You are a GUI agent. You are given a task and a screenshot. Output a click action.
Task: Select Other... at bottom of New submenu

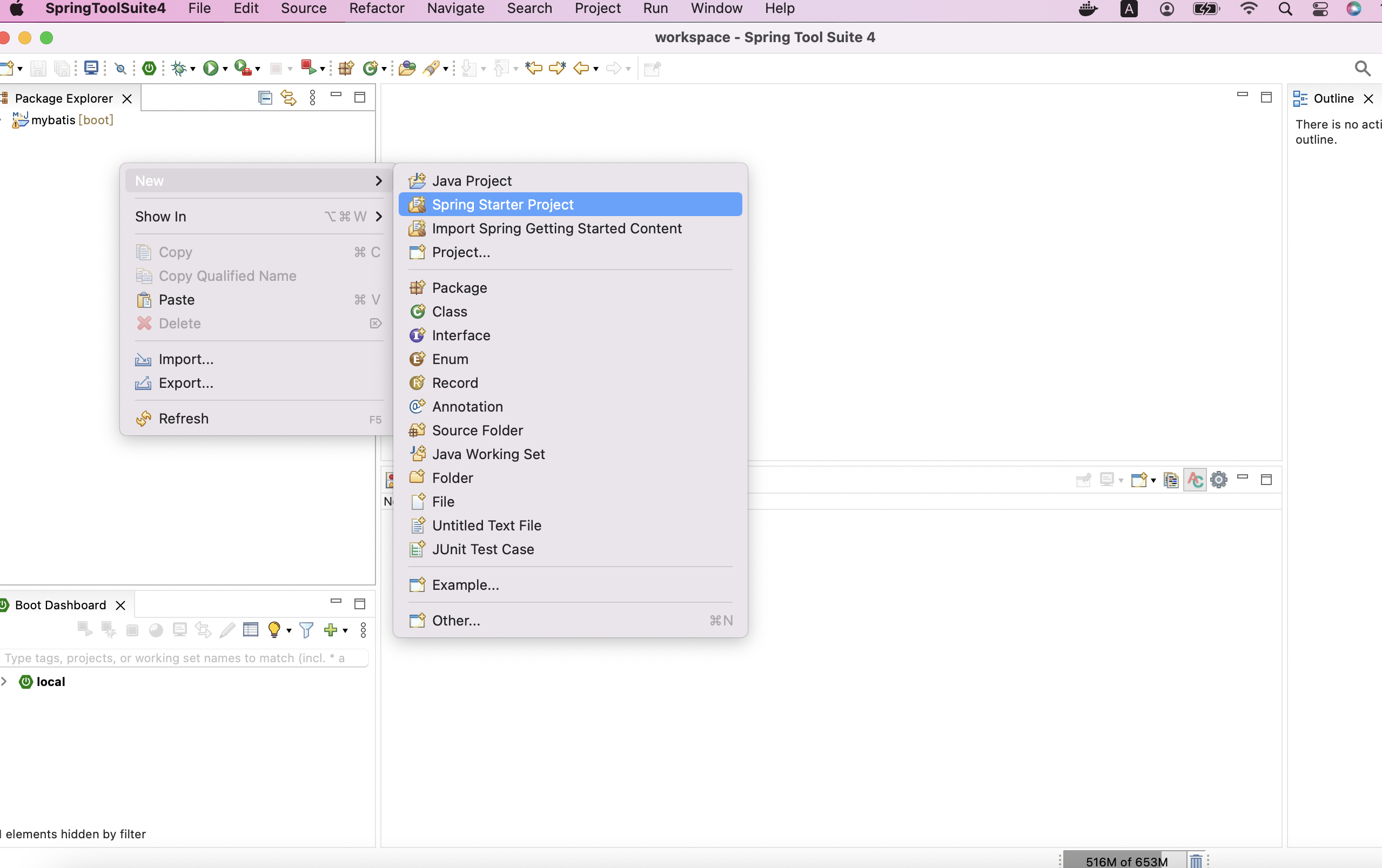tap(570, 620)
